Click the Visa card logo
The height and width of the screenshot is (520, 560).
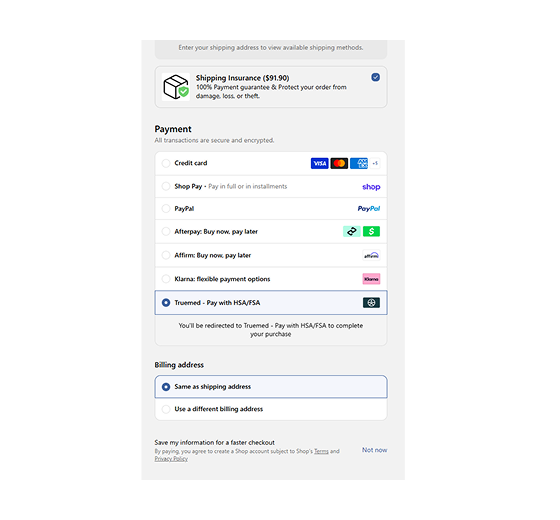[319, 163]
